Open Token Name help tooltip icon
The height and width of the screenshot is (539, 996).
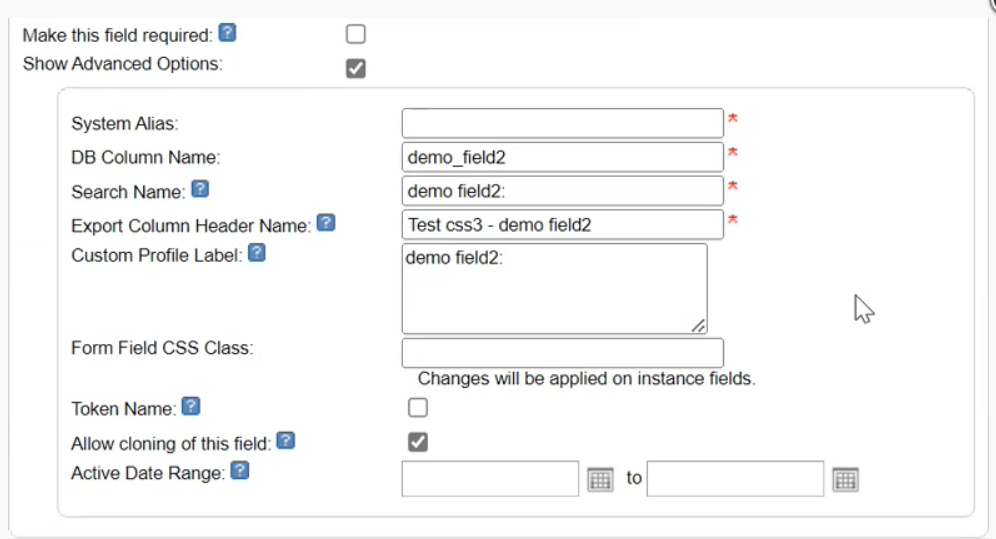191,407
